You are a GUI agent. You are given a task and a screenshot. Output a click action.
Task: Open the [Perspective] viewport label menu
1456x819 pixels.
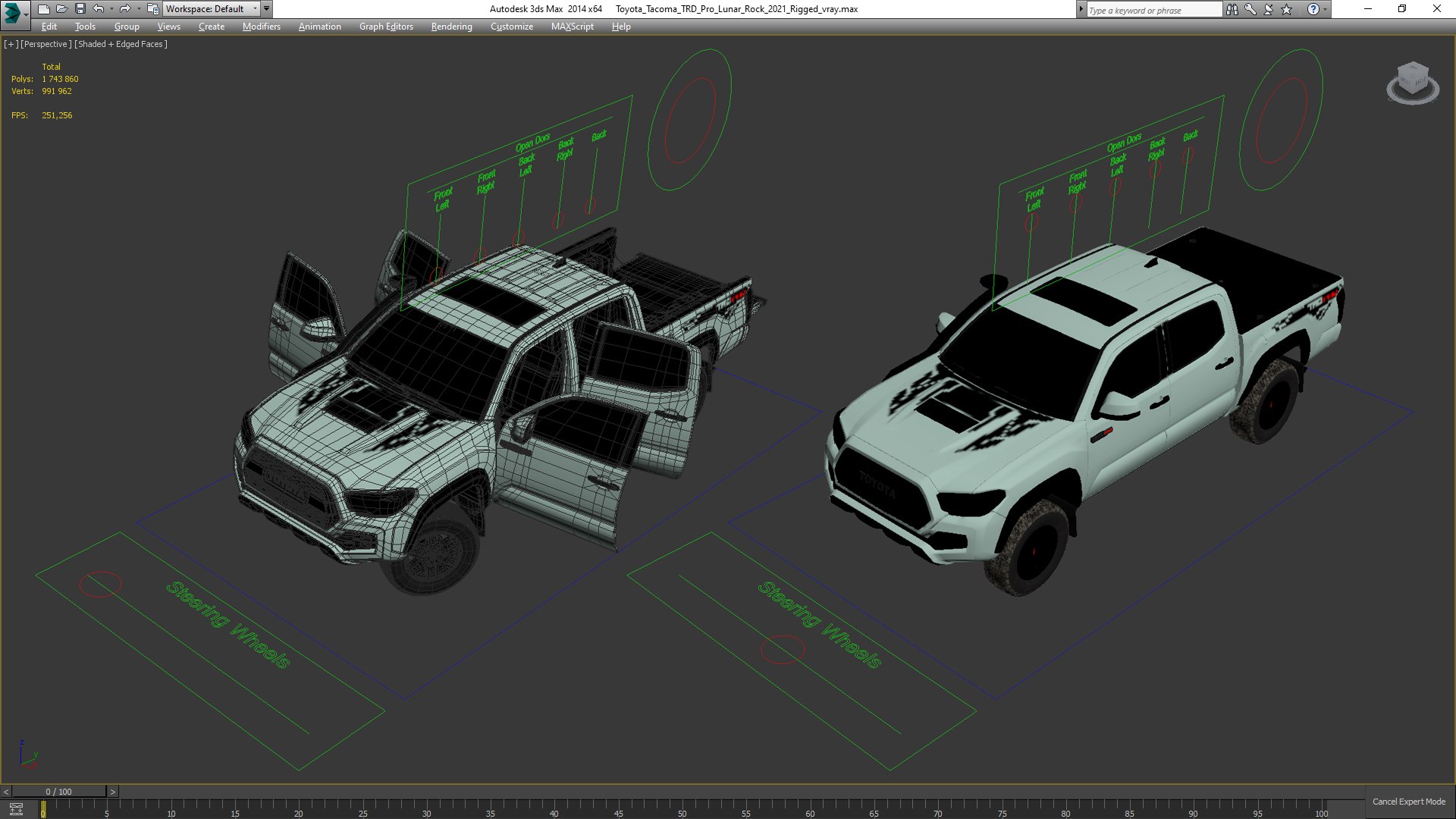tap(46, 44)
